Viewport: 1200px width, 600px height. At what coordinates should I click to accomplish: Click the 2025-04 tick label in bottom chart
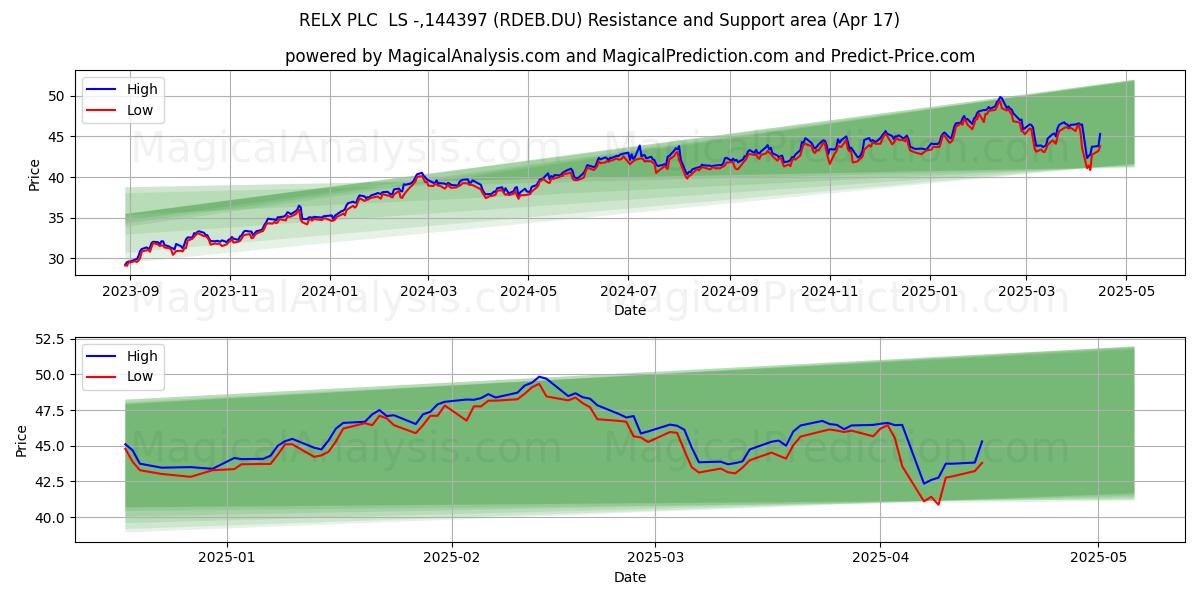coord(880,558)
